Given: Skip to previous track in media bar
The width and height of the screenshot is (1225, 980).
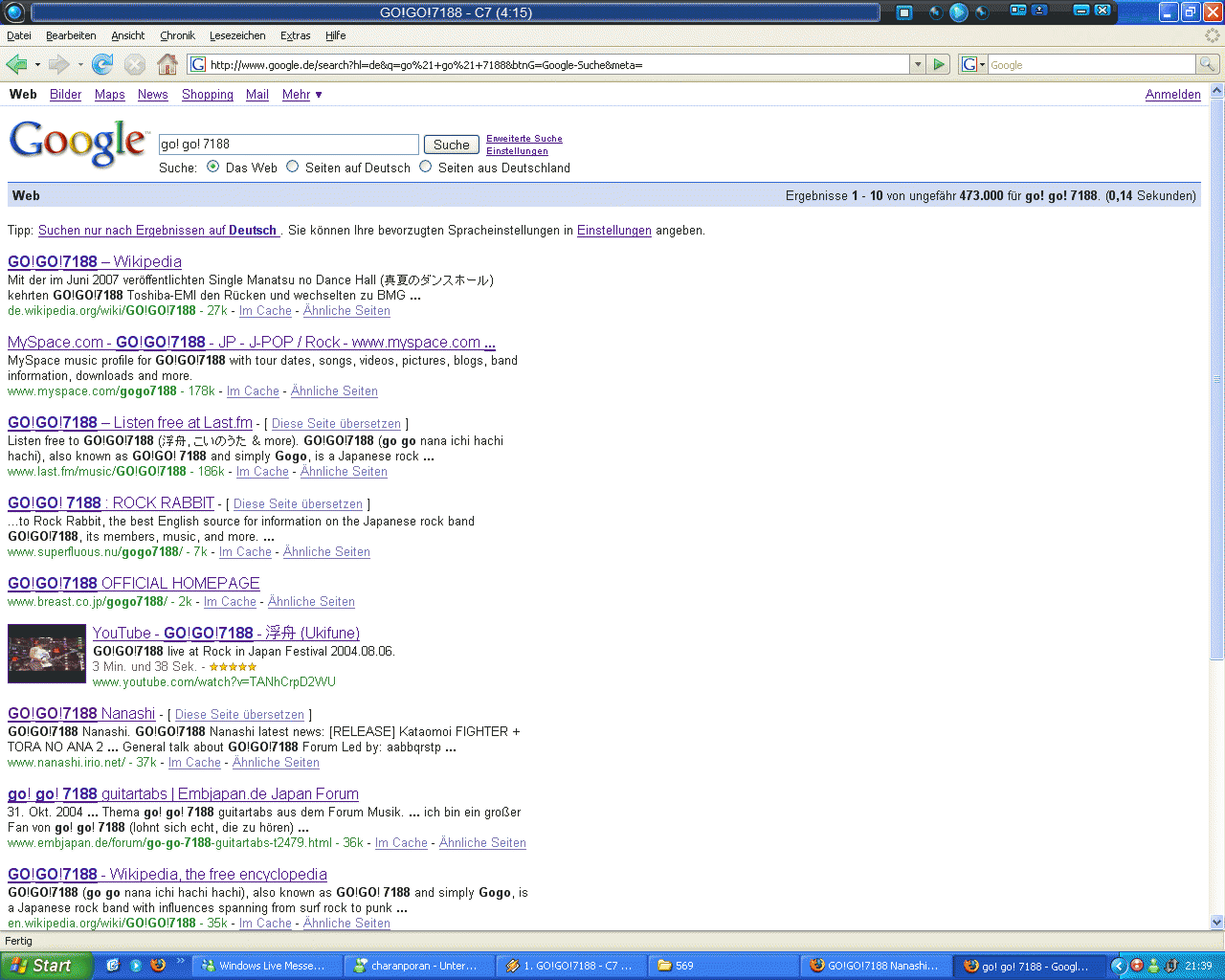Looking at the screenshot, I should tap(935, 12).
